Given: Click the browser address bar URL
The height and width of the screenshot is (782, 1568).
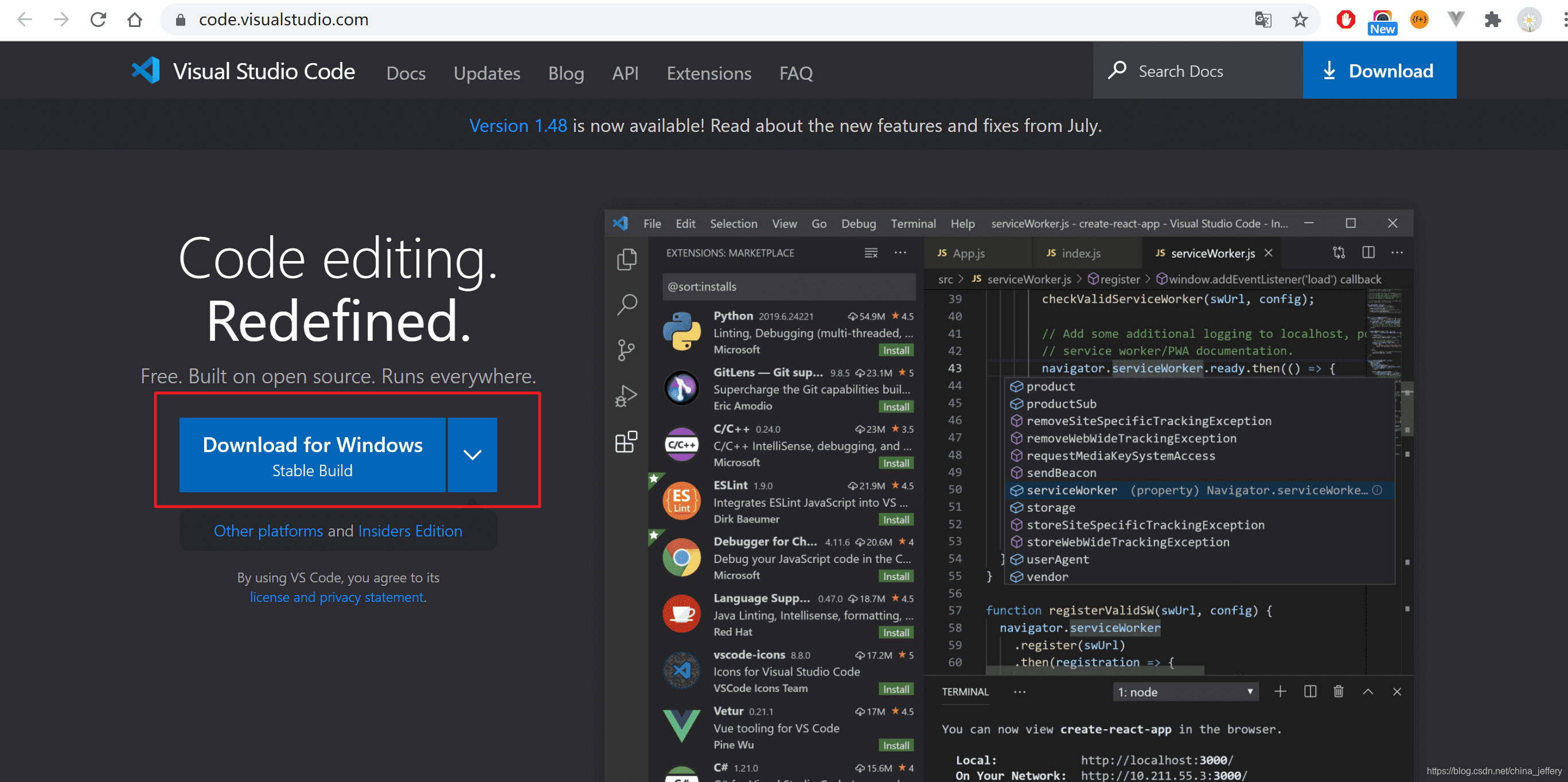Looking at the screenshot, I should point(284,20).
